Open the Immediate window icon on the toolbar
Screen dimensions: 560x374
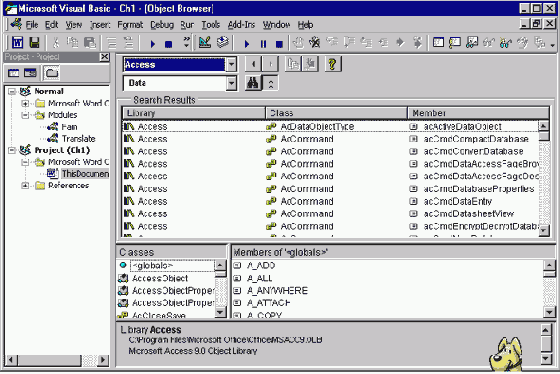455,43
